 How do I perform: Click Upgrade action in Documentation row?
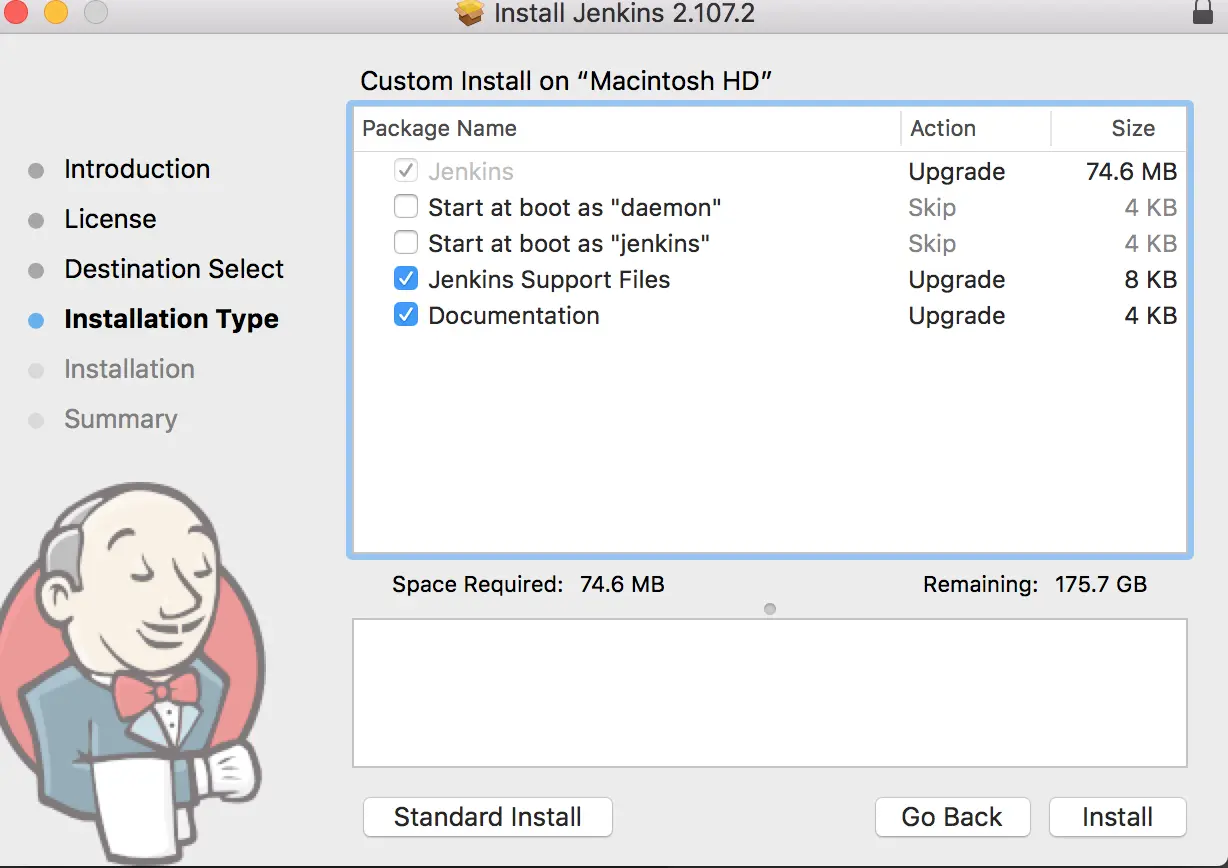tap(957, 316)
